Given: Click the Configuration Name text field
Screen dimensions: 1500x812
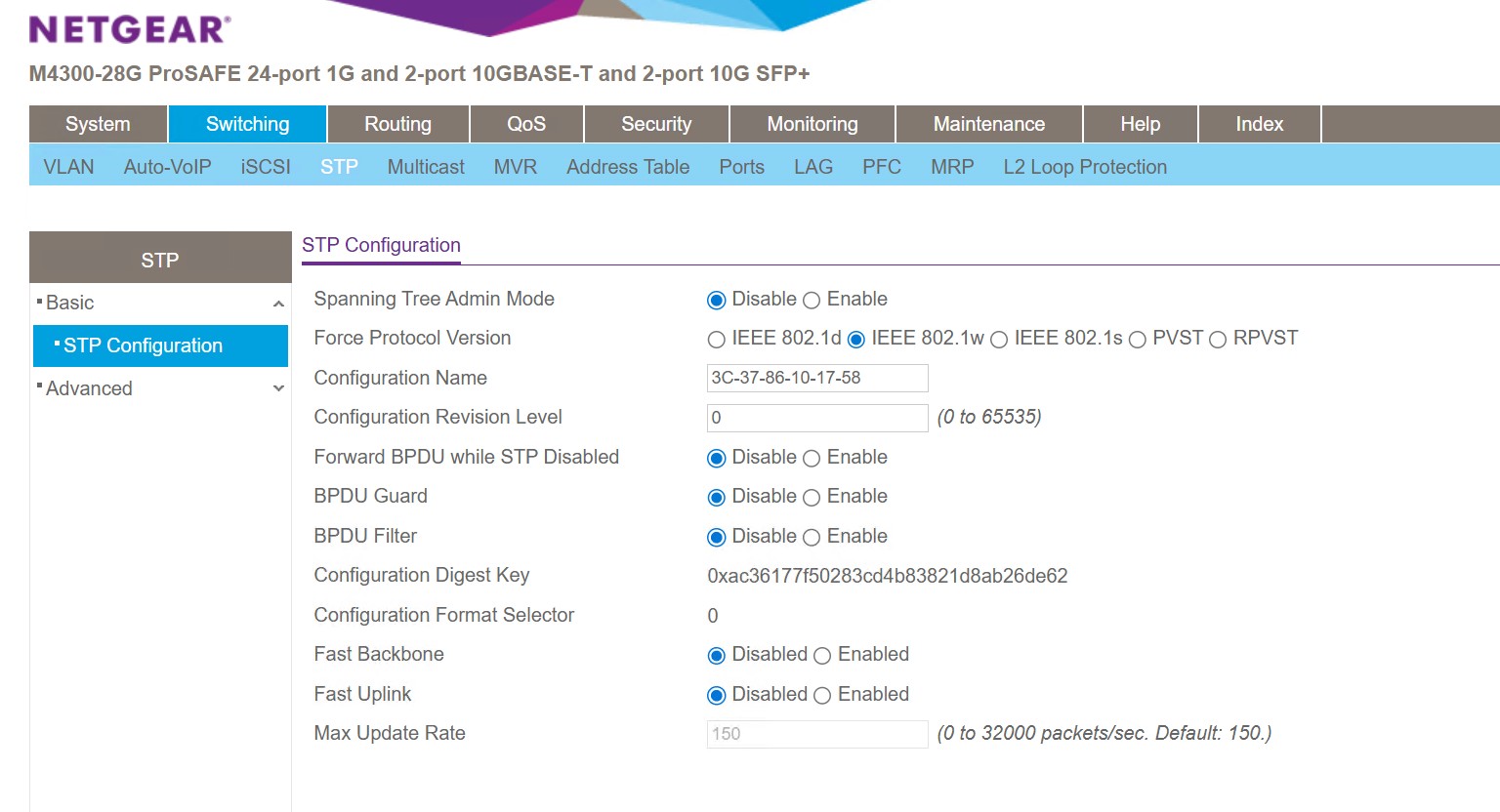Looking at the screenshot, I should (x=816, y=378).
